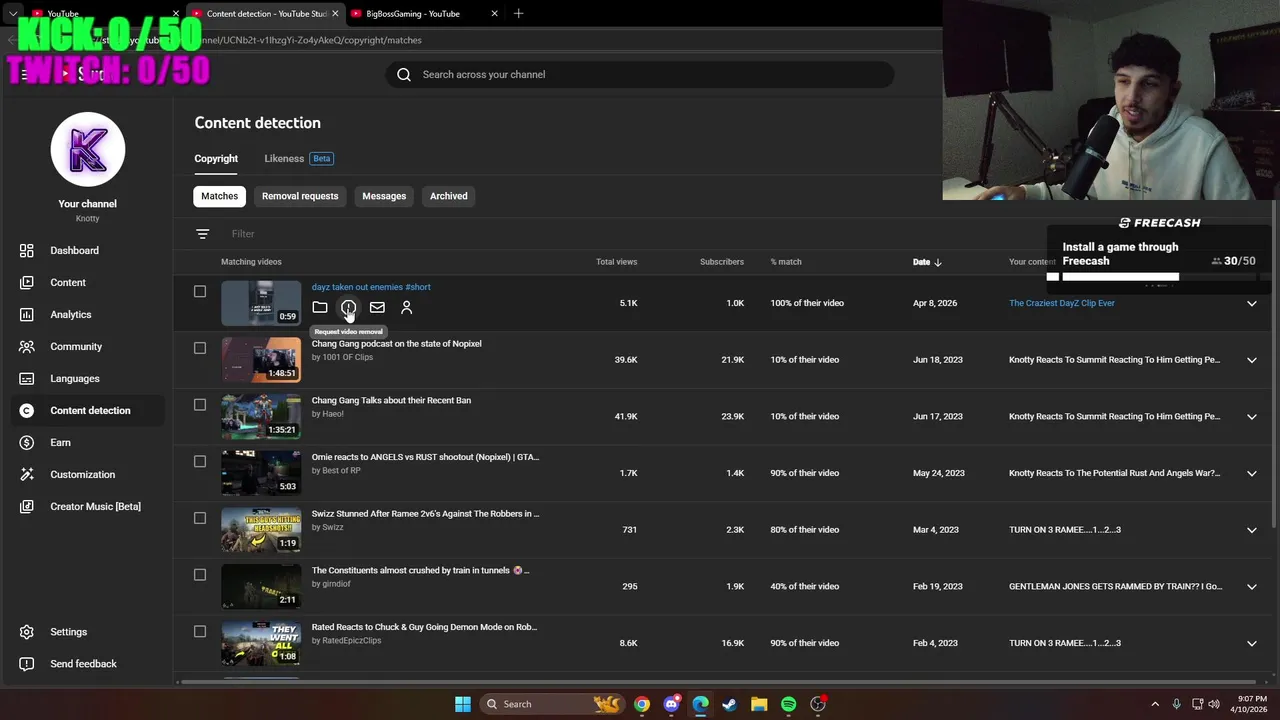Click Chang Gang Talks about their Recent Ban

391,400
